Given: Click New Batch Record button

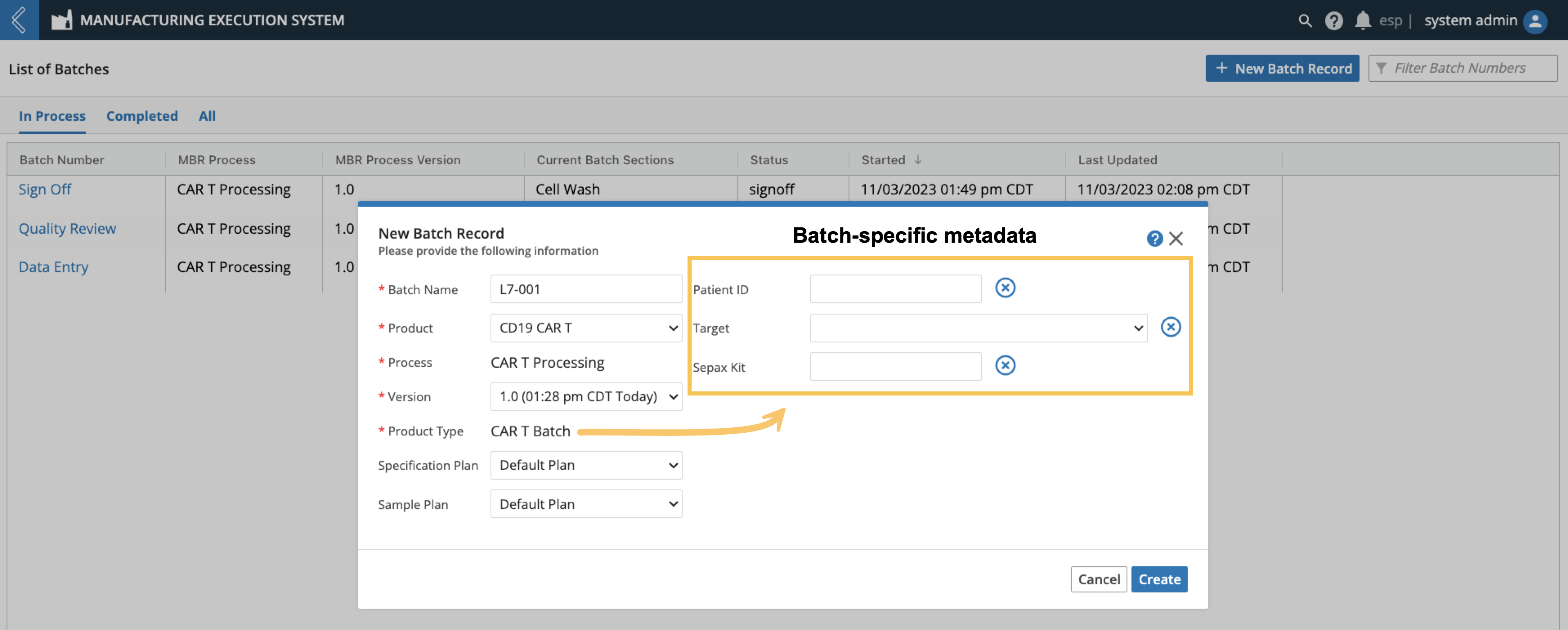Looking at the screenshot, I should point(1282,68).
